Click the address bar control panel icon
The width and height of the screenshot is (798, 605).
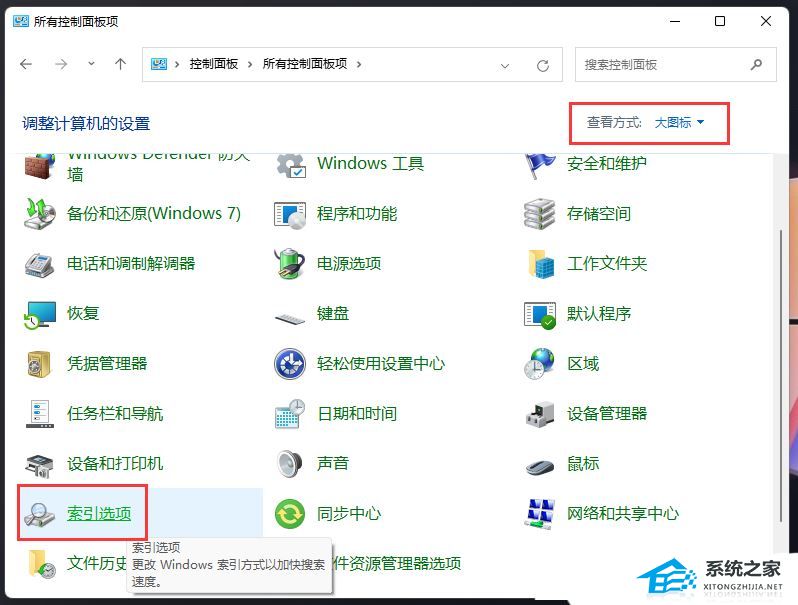tap(159, 64)
